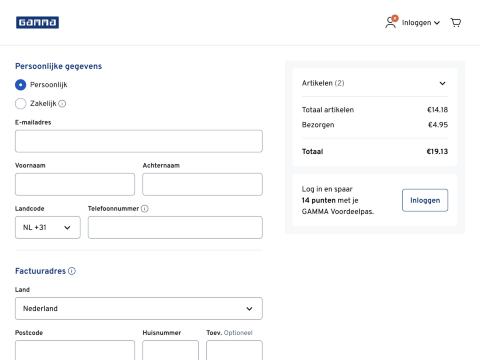The height and width of the screenshot is (360, 480).
Task: Expand the Artikelen (2) section
Action: click(375, 83)
